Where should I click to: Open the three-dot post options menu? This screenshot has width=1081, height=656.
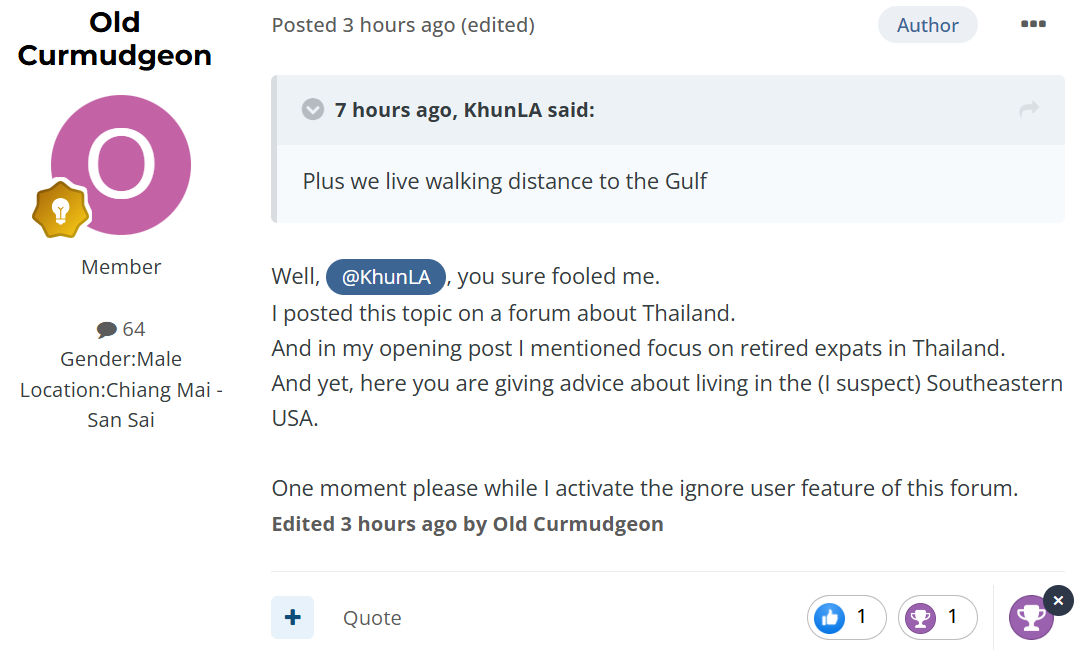[x=1033, y=24]
